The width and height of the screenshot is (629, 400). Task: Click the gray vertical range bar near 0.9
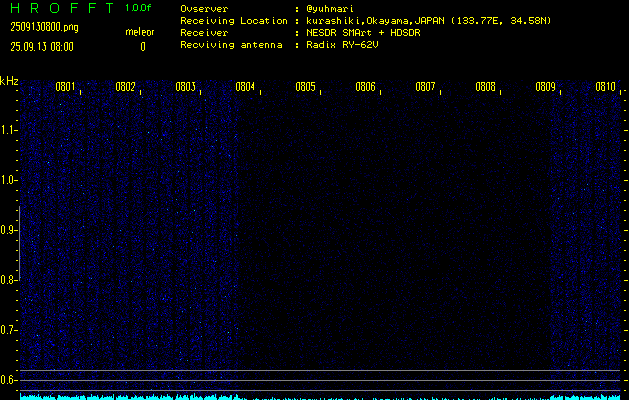20,243
